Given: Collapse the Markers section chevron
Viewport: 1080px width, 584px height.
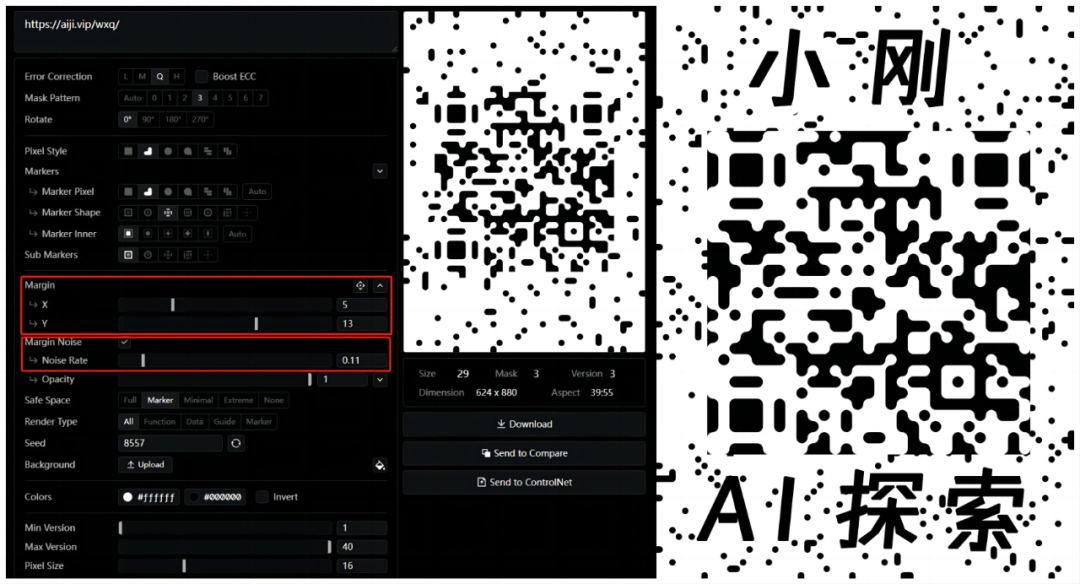Looking at the screenshot, I should click(x=380, y=171).
